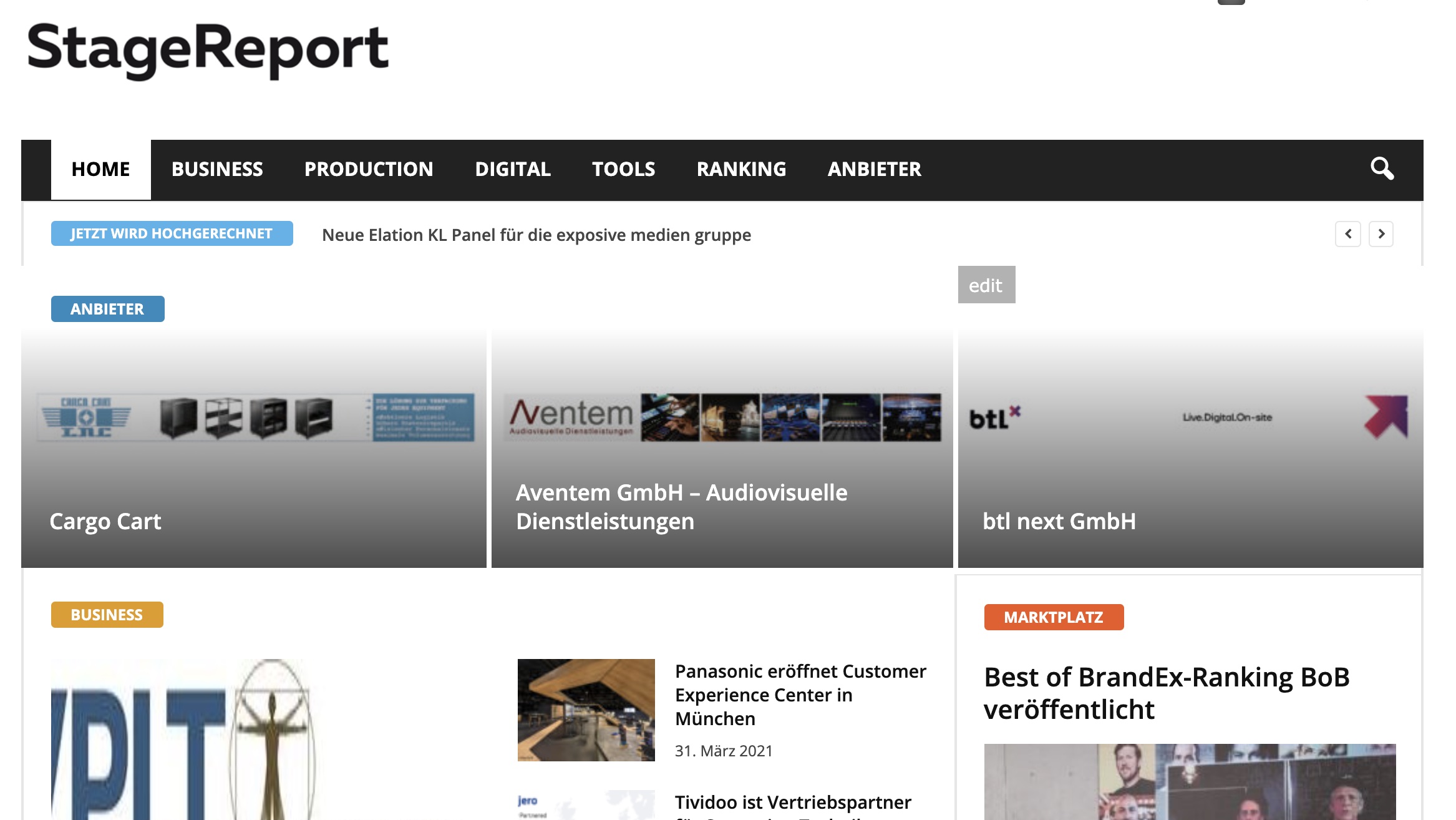This screenshot has height=820, width=1456.
Task: Open the HOME tab
Action: coord(100,169)
